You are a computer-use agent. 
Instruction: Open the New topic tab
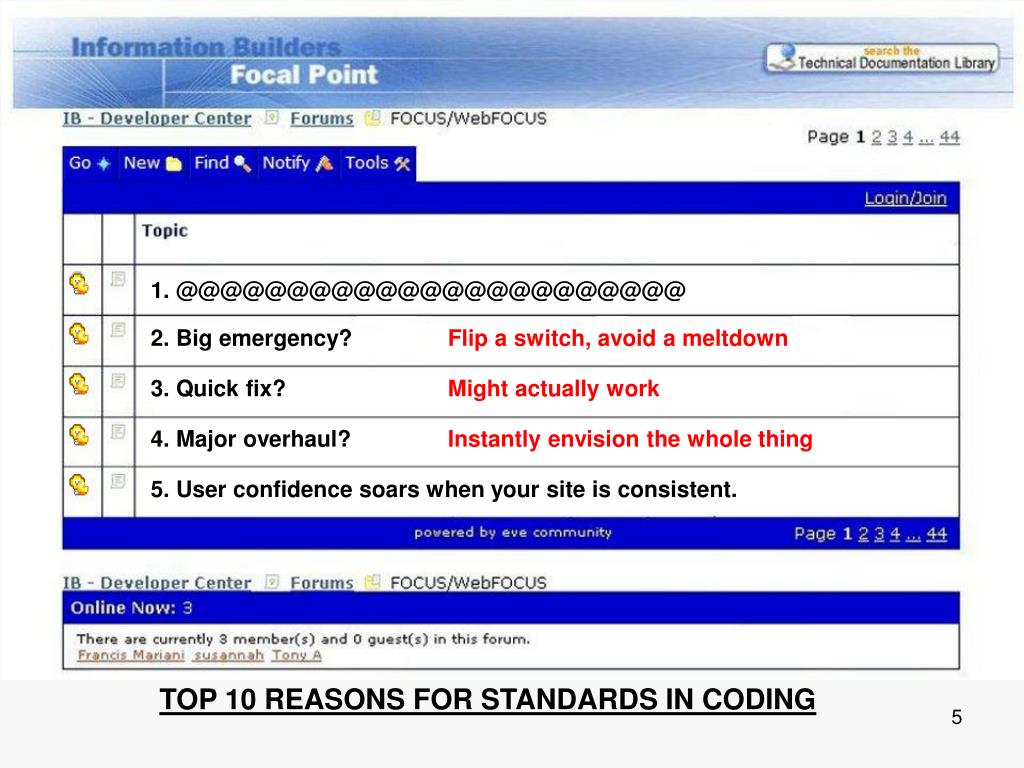[153, 163]
